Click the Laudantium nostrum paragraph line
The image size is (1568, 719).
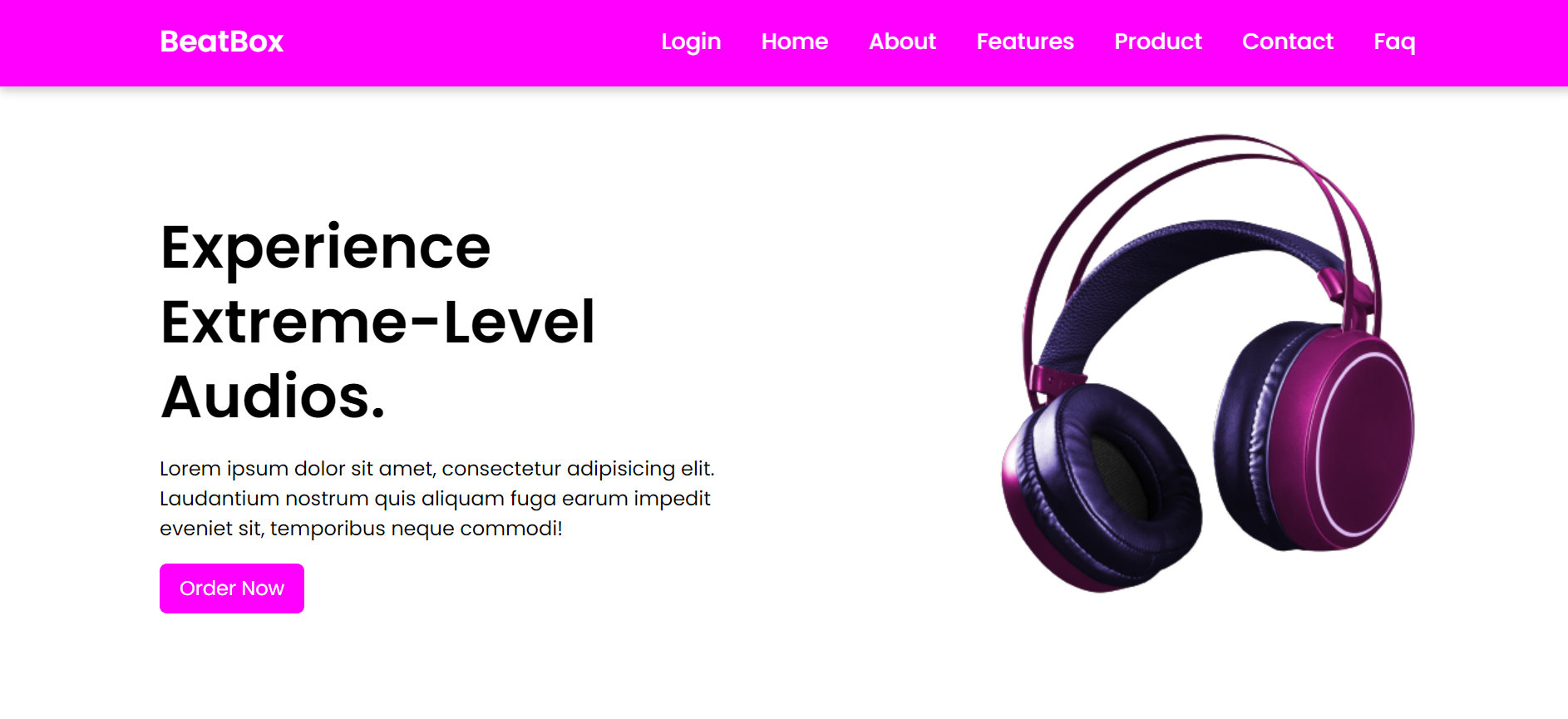tap(435, 499)
